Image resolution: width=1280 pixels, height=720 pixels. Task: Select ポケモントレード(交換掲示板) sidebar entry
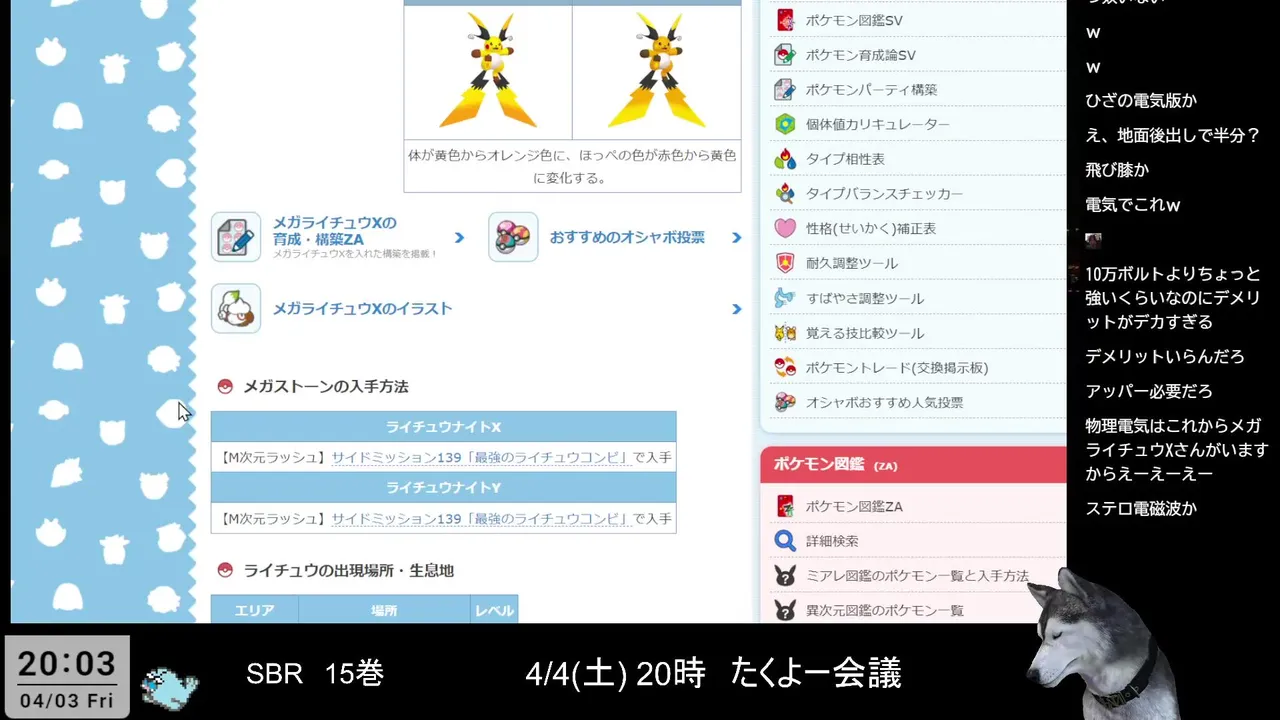tap(897, 367)
